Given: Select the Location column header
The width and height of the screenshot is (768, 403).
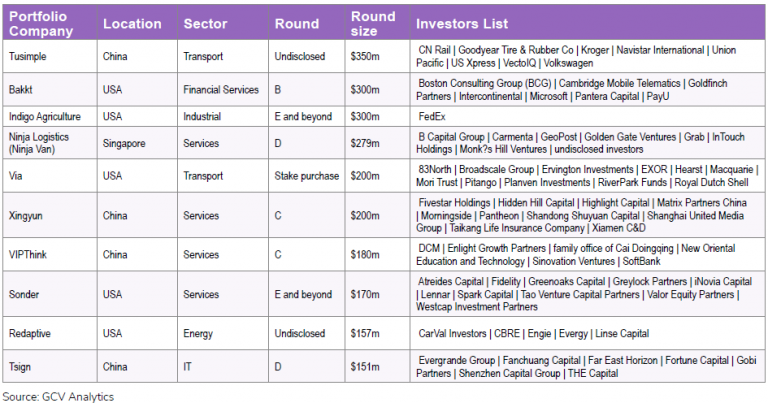Looking at the screenshot, I should (132, 24).
